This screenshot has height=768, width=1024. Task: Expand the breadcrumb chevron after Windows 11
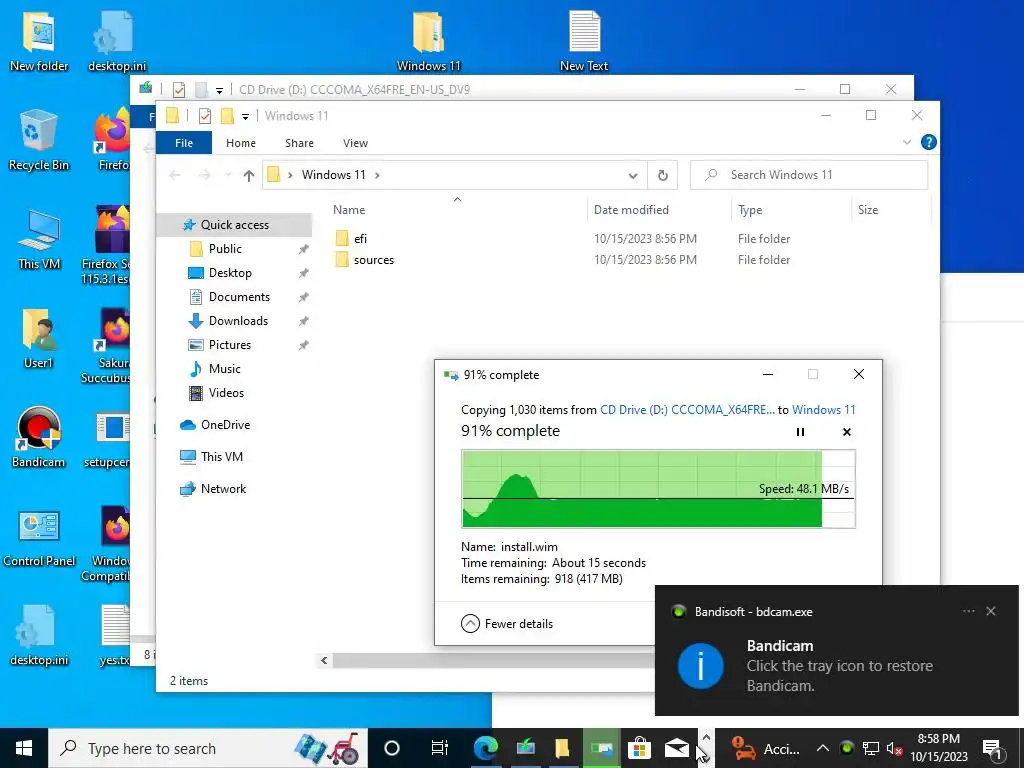click(x=377, y=175)
